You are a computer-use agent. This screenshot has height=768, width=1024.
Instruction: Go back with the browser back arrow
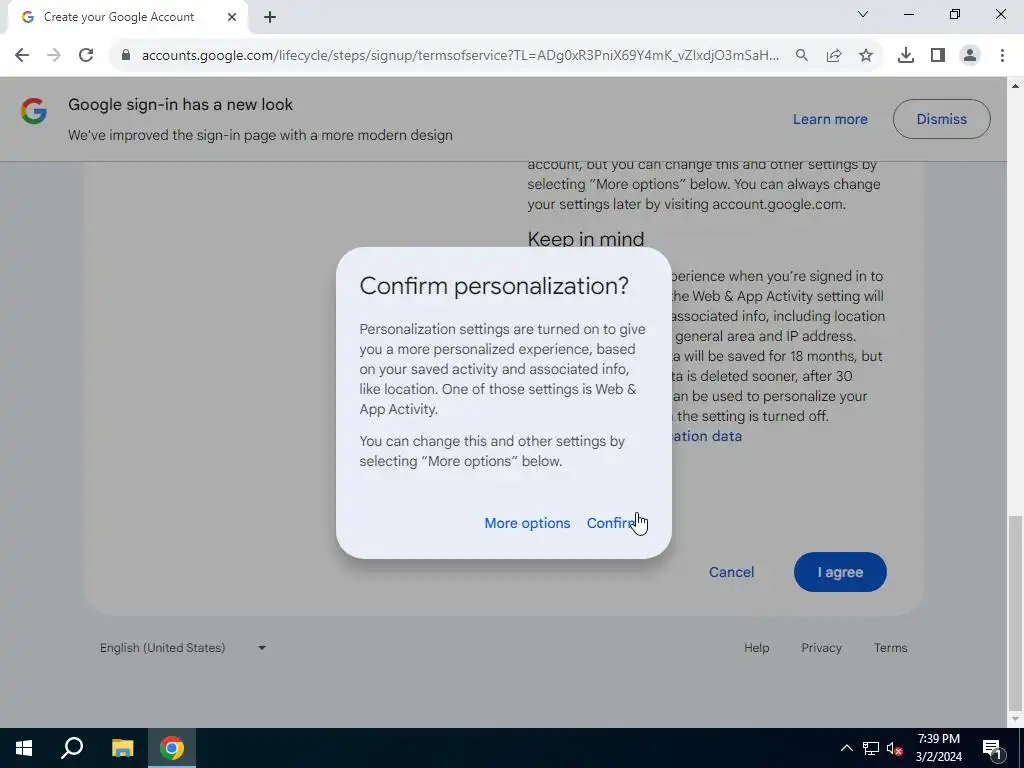pyautogui.click(x=22, y=55)
